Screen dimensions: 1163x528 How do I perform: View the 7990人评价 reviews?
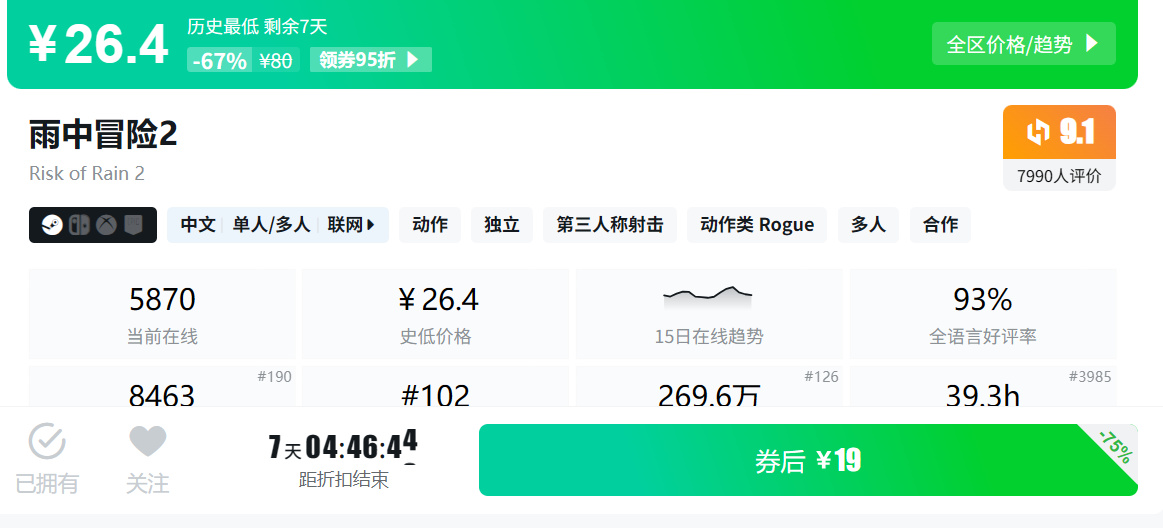(1059, 176)
